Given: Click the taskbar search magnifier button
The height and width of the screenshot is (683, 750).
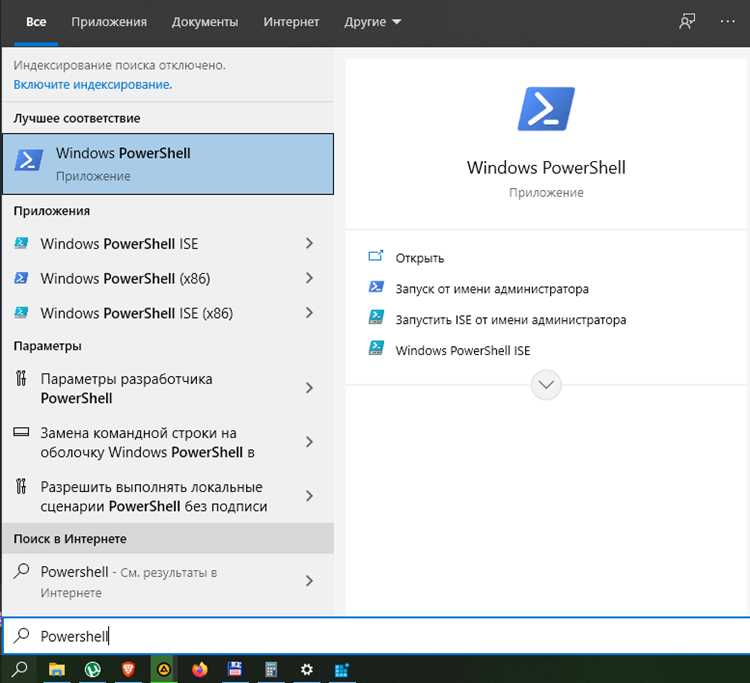Looking at the screenshot, I should [x=19, y=670].
